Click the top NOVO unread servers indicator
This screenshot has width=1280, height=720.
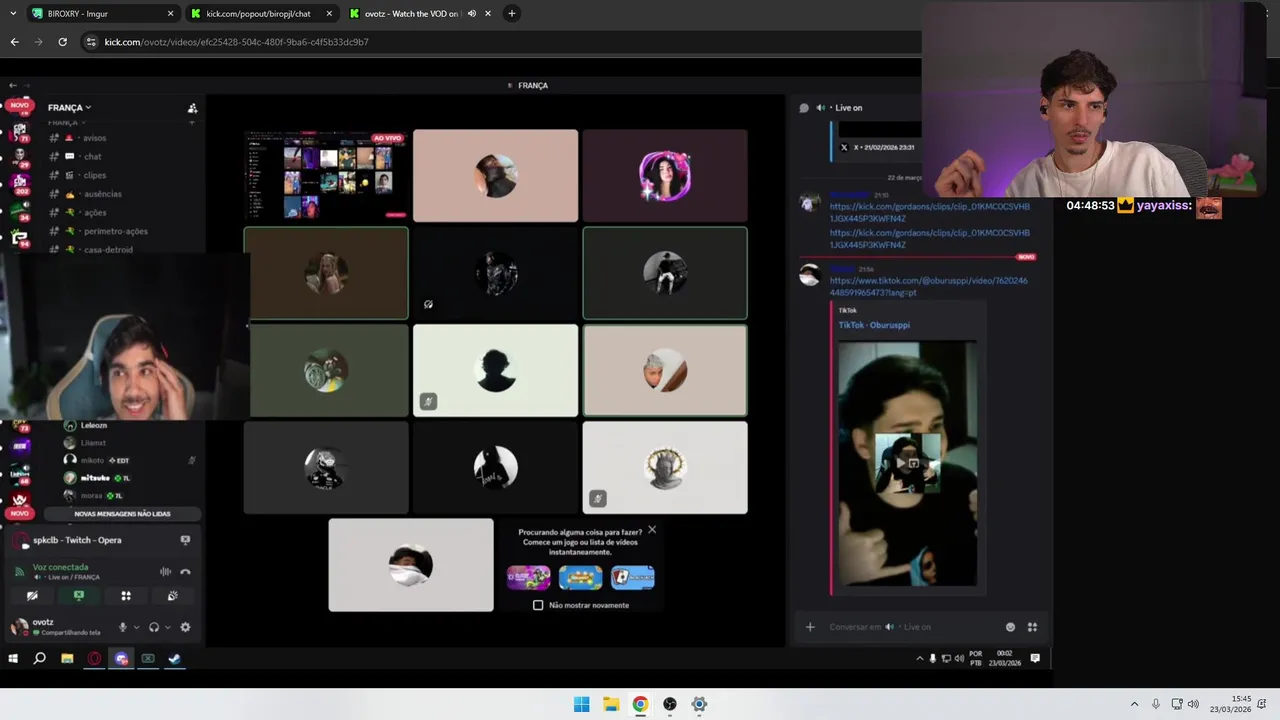pyautogui.click(x=19, y=105)
